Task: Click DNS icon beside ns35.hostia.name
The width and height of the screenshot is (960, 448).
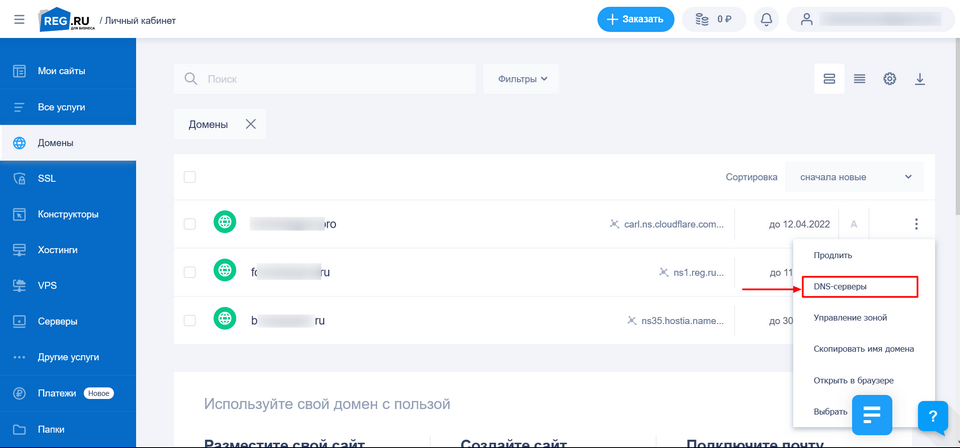Action: click(632, 320)
